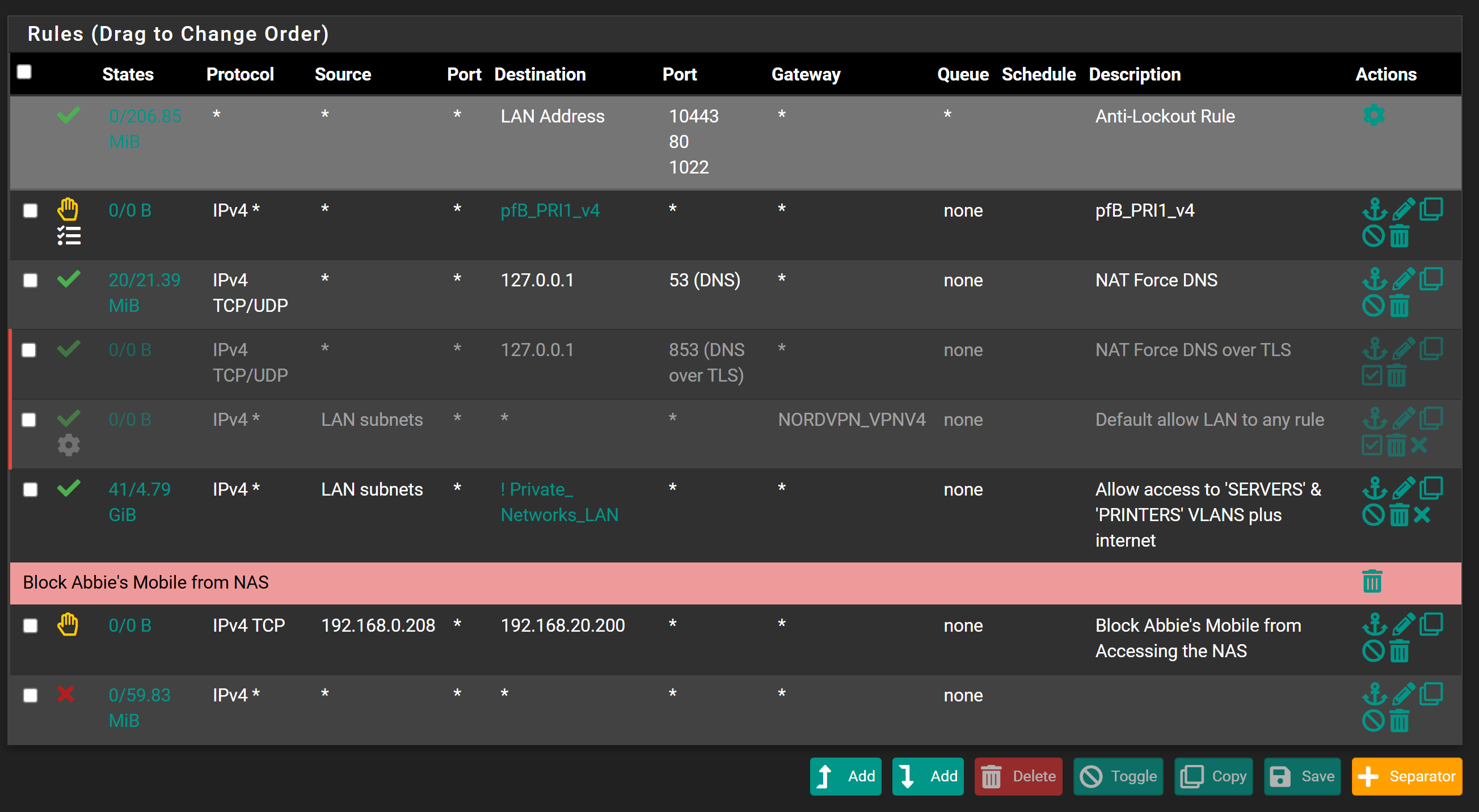This screenshot has height=812, width=1479.
Task: Click the Save button for the rule order
Action: [x=1301, y=776]
